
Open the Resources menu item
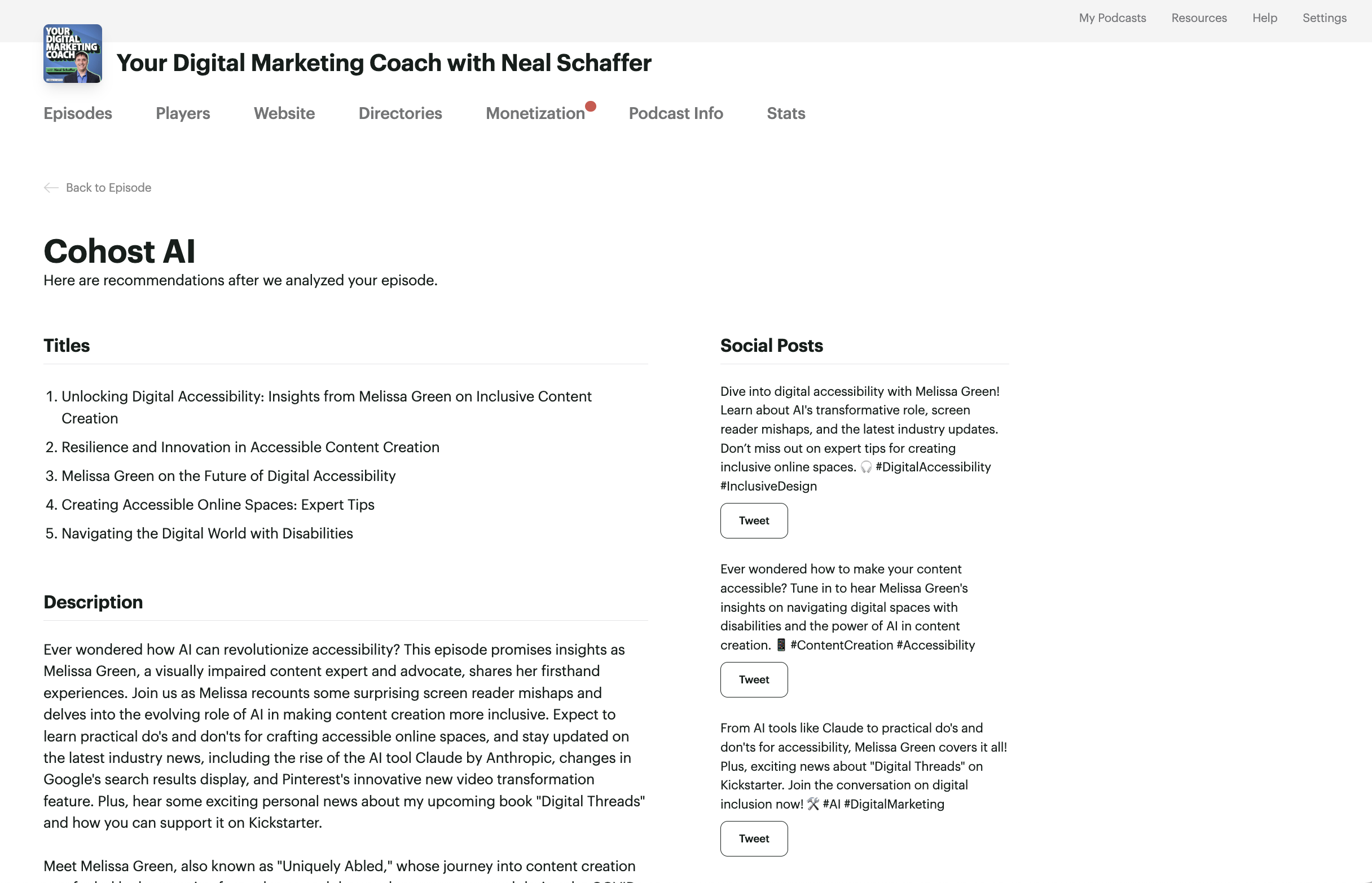tap(1199, 18)
